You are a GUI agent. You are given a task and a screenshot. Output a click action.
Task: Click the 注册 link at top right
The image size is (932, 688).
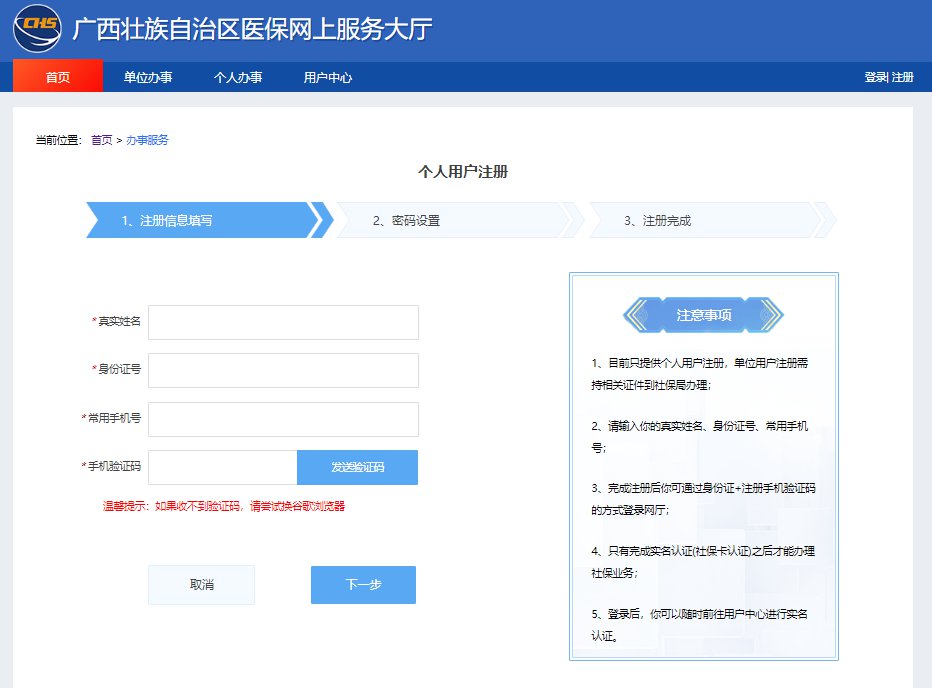coord(902,77)
